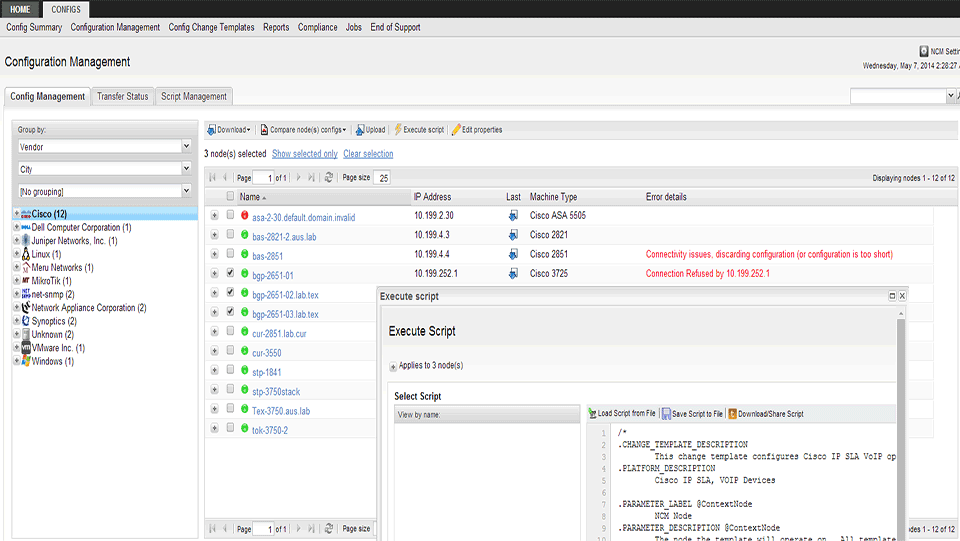Click green status icon of tok-3750-2
This screenshot has height=541, width=960.
coord(244,428)
